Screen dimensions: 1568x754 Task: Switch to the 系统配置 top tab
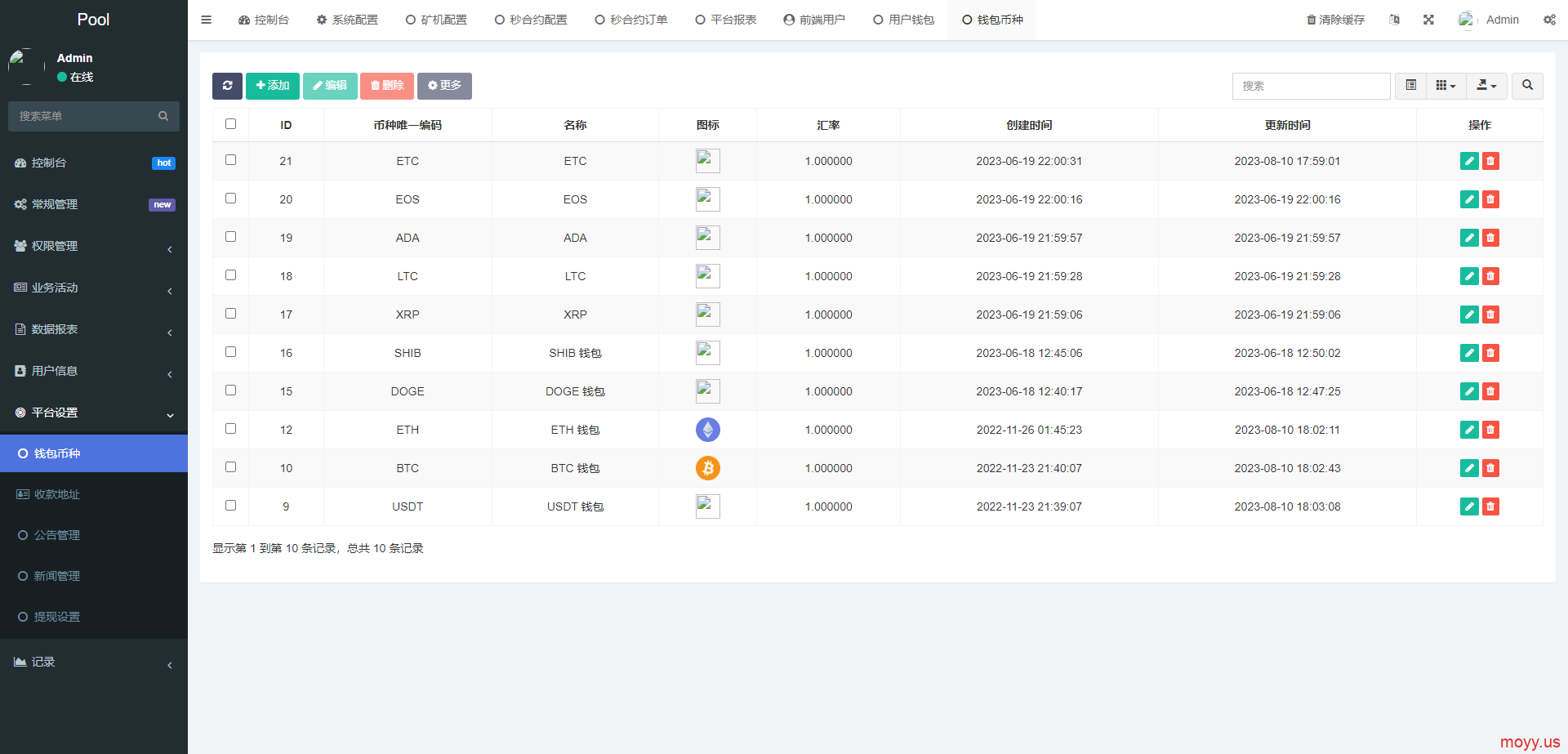click(x=347, y=20)
